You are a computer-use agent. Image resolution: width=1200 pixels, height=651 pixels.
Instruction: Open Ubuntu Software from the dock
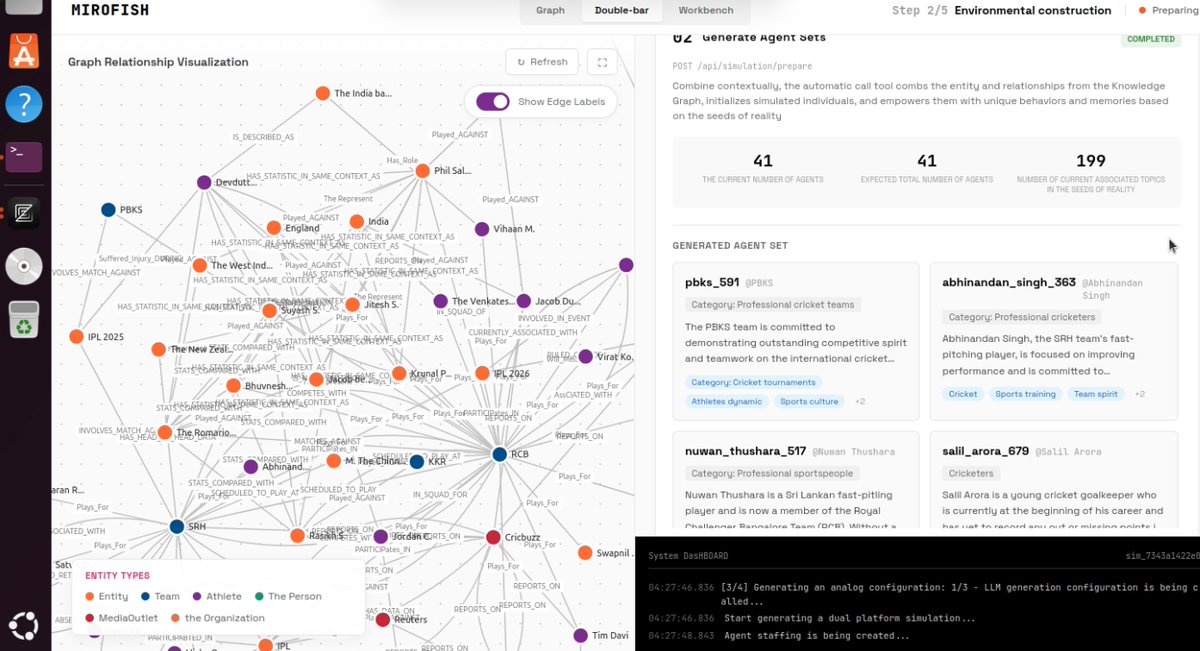[x=24, y=50]
